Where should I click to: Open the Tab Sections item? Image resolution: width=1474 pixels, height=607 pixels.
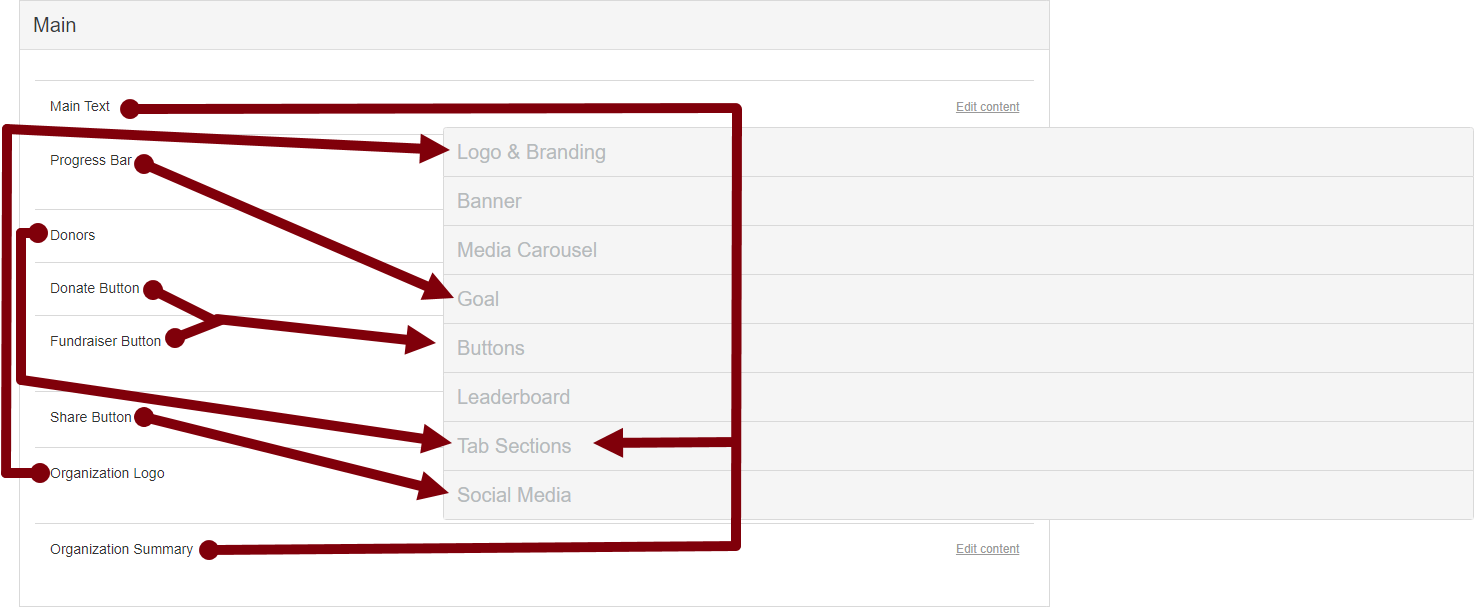click(x=958, y=446)
